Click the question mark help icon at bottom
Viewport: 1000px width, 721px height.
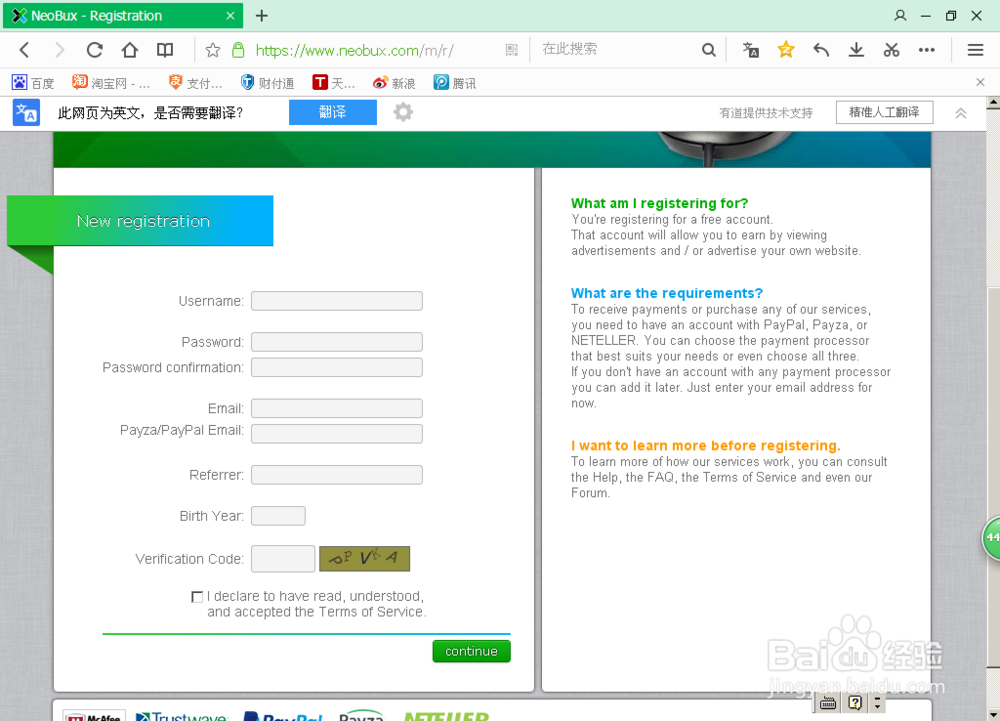point(855,703)
